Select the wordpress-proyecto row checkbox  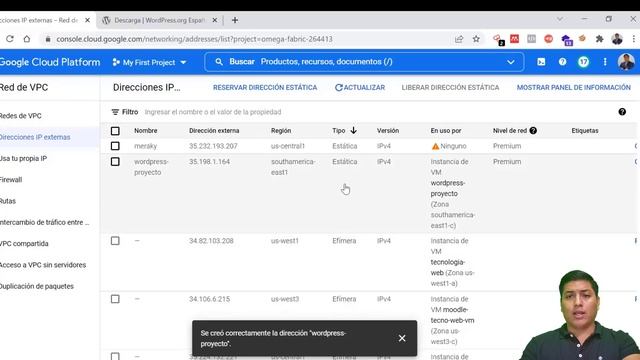coord(115,162)
